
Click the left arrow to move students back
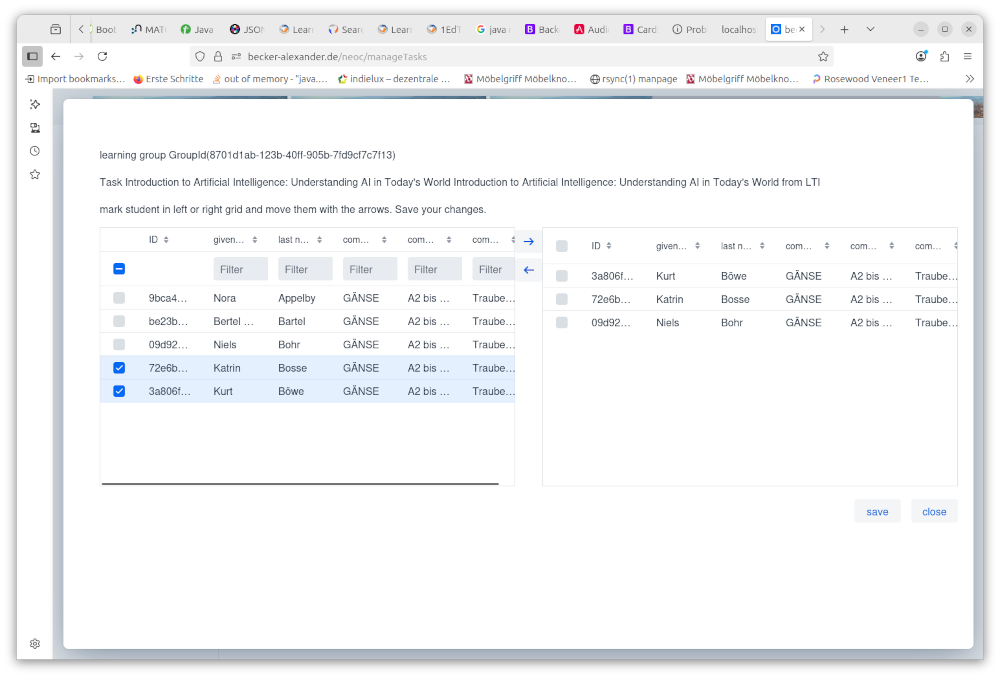(528, 268)
